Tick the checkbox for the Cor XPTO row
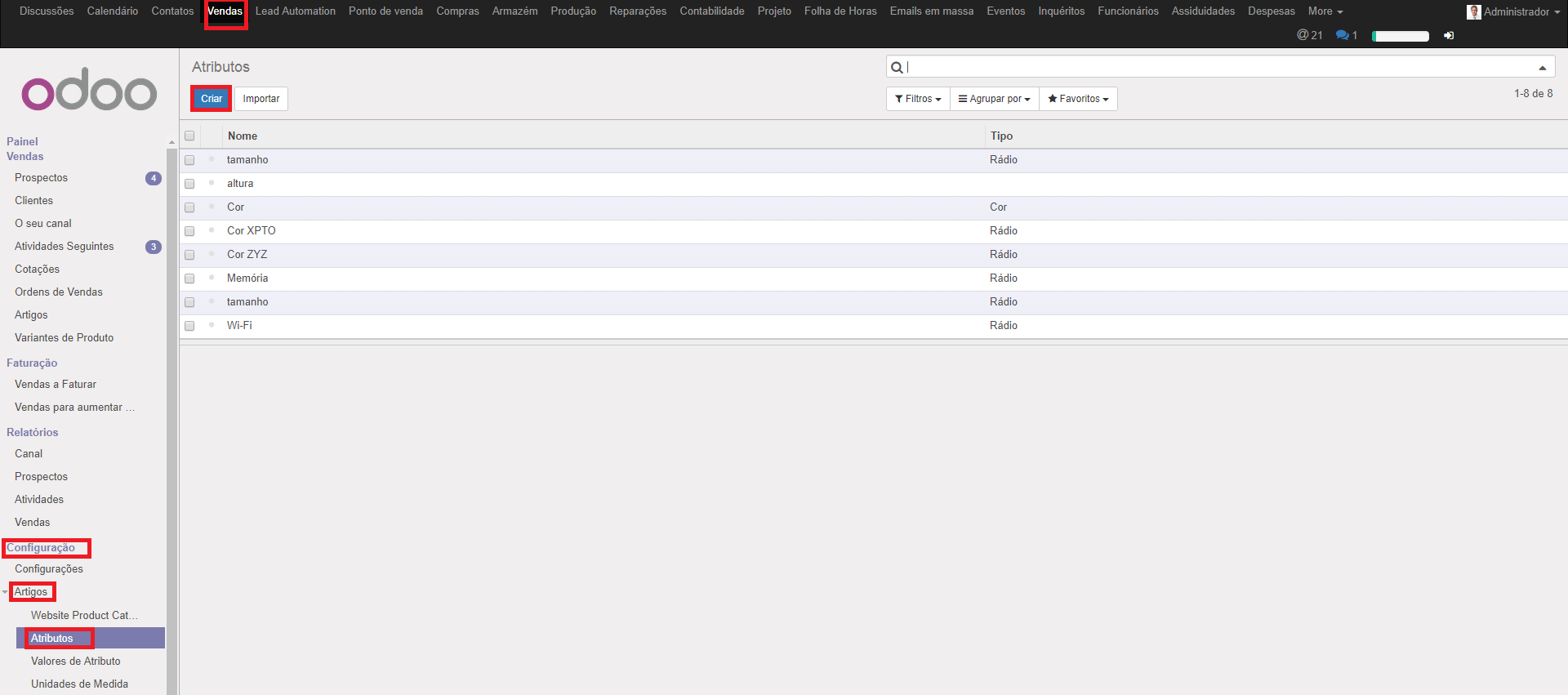 click(189, 231)
